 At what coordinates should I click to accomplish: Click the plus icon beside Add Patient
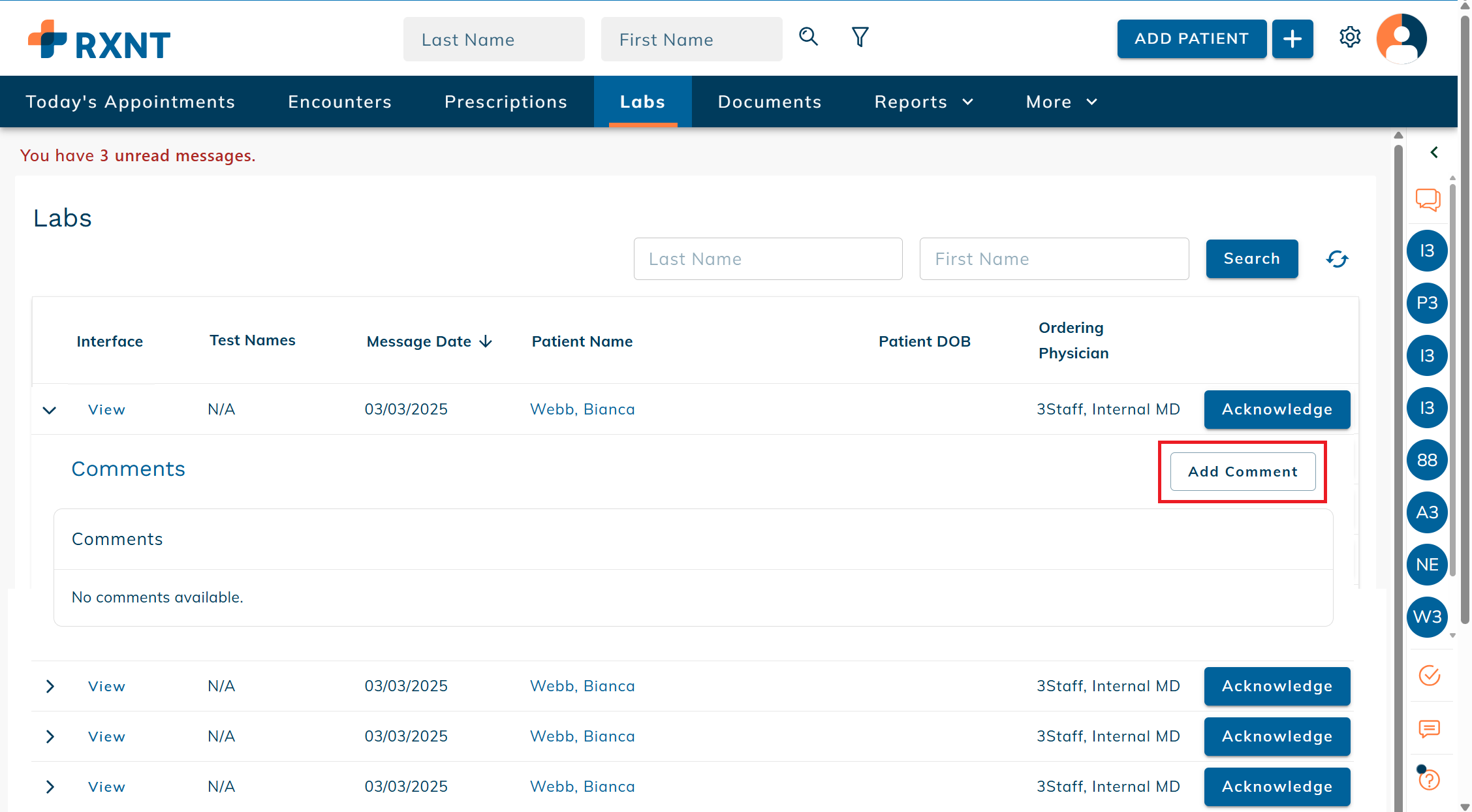[x=1292, y=39]
